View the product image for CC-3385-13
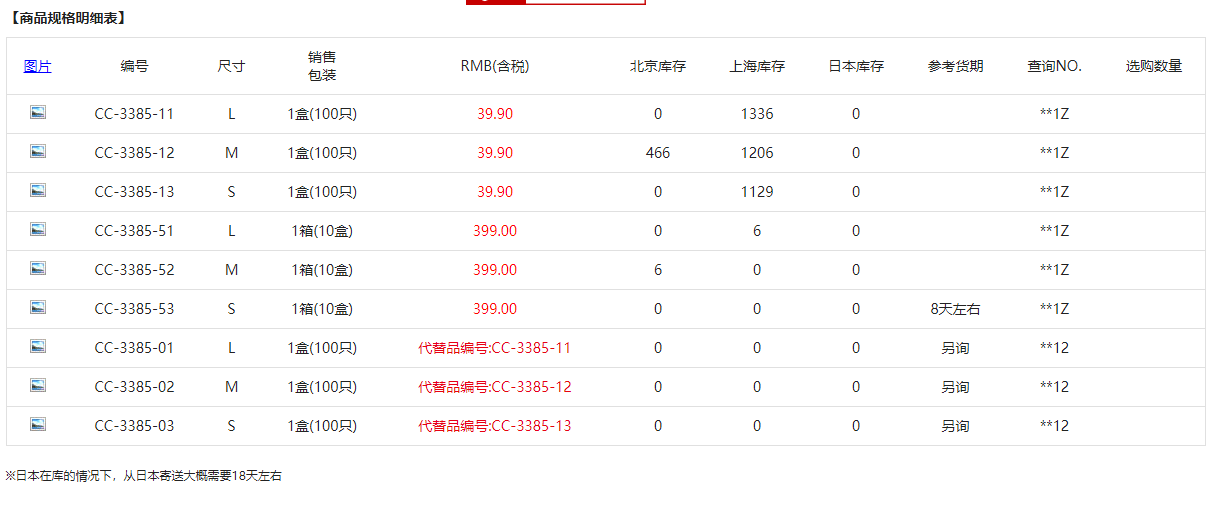Screen dimensions: 1209x505 pyautogui.click(x=38, y=191)
